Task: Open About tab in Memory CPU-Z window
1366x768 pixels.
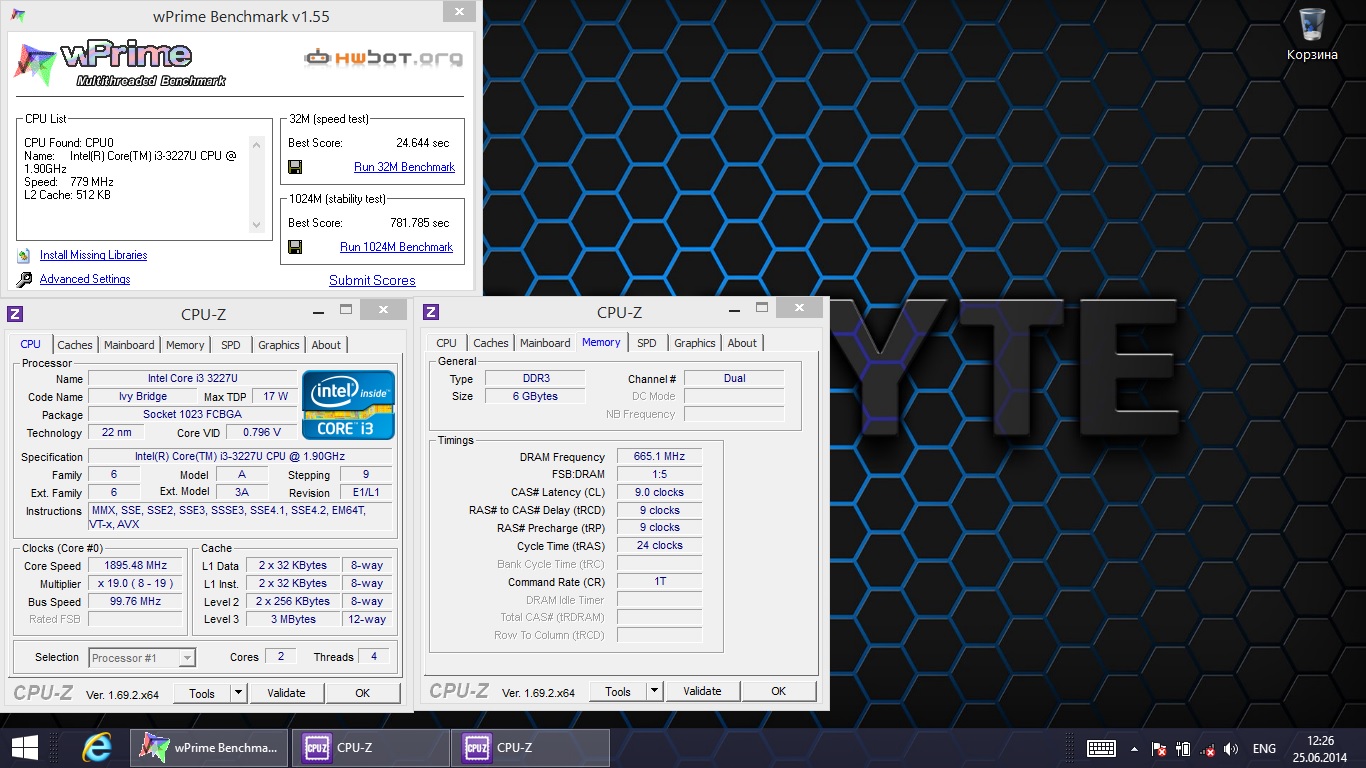Action: 742,343
